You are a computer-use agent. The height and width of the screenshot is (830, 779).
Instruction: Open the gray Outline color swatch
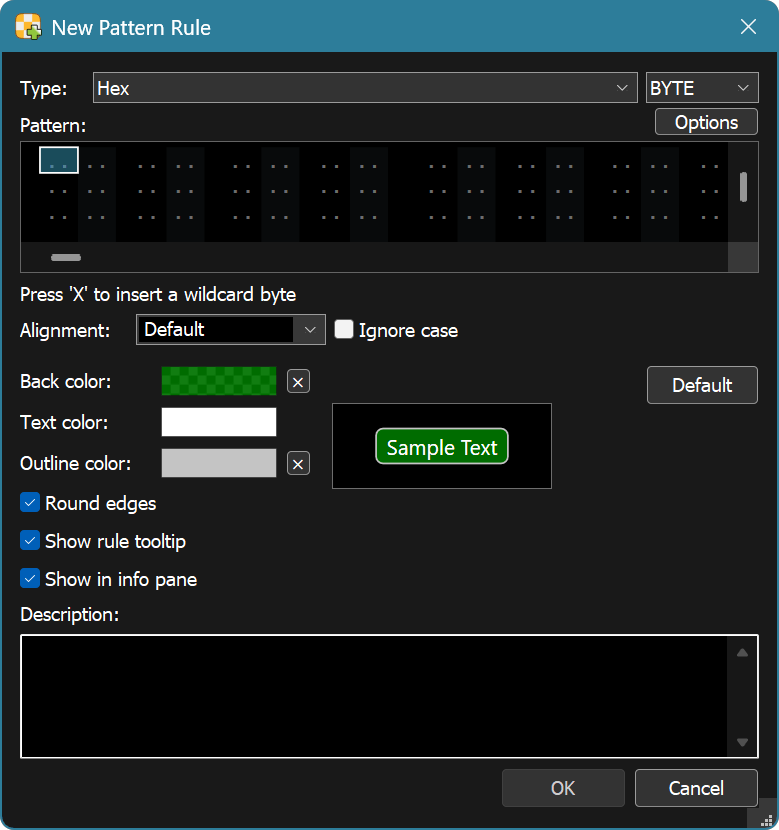219,463
